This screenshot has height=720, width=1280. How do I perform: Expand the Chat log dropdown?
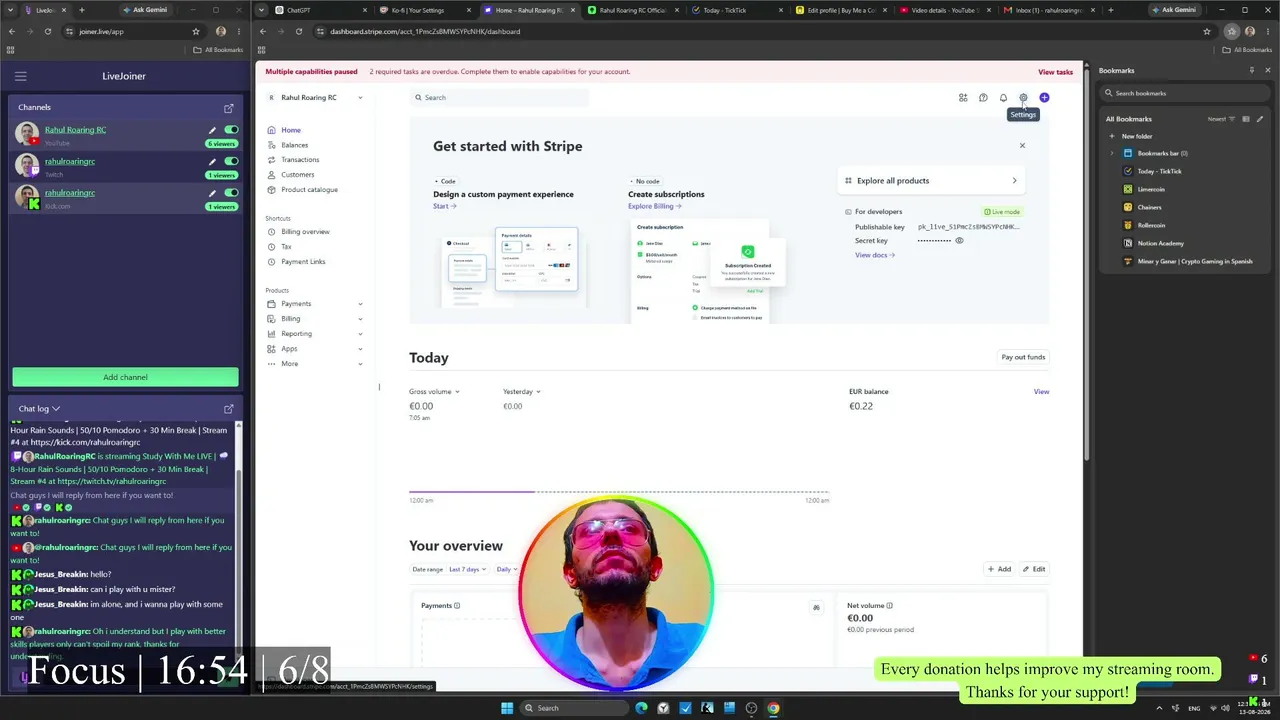point(56,409)
